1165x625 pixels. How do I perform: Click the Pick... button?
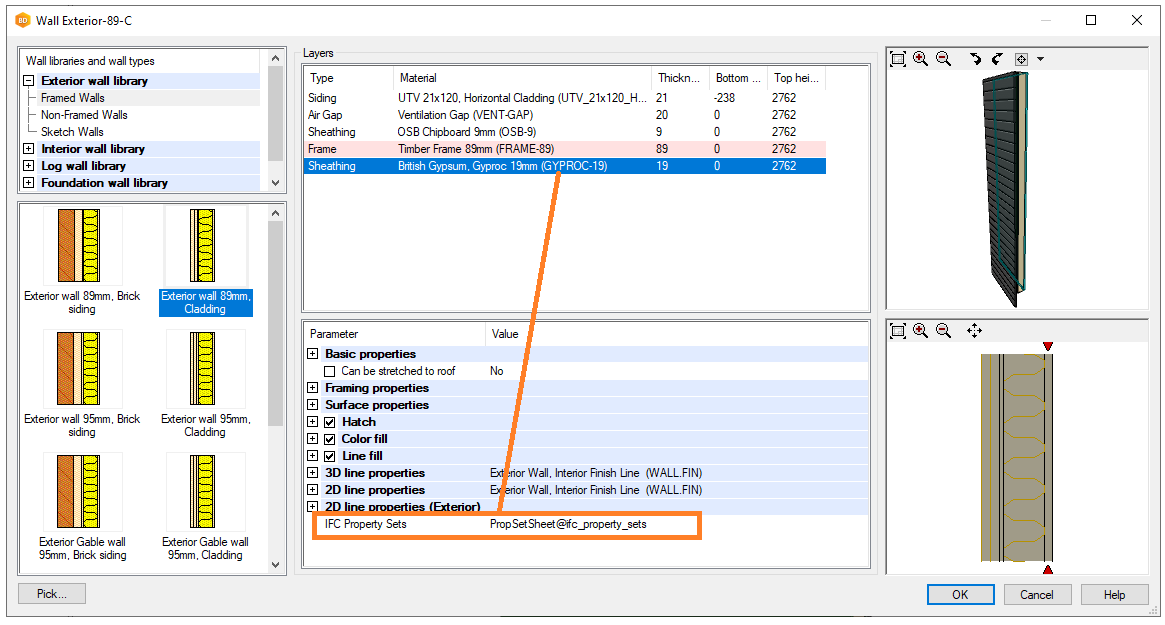coord(52,594)
